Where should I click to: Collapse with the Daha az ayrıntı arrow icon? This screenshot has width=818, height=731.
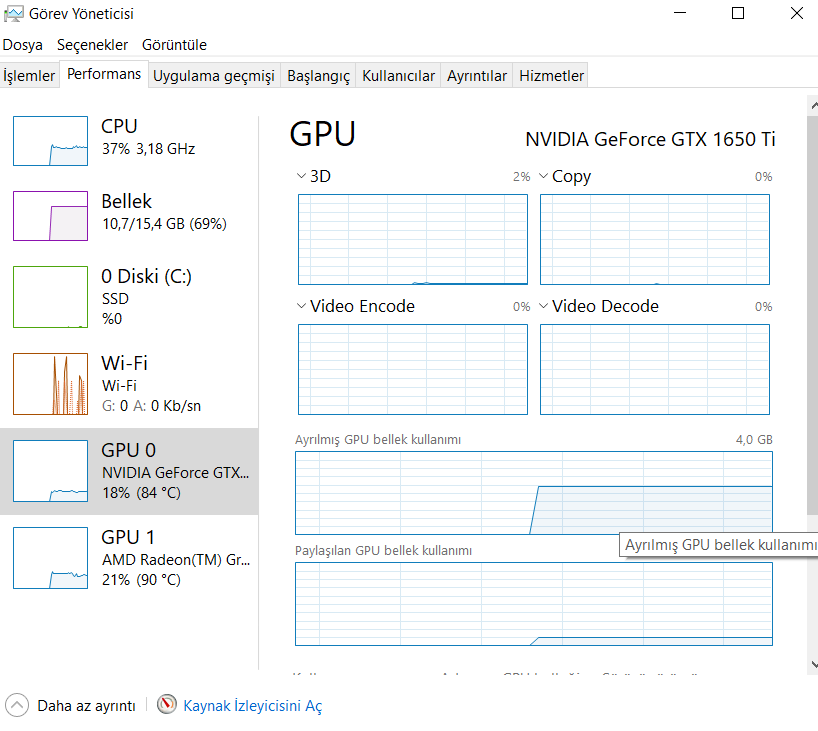tap(17, 705)
